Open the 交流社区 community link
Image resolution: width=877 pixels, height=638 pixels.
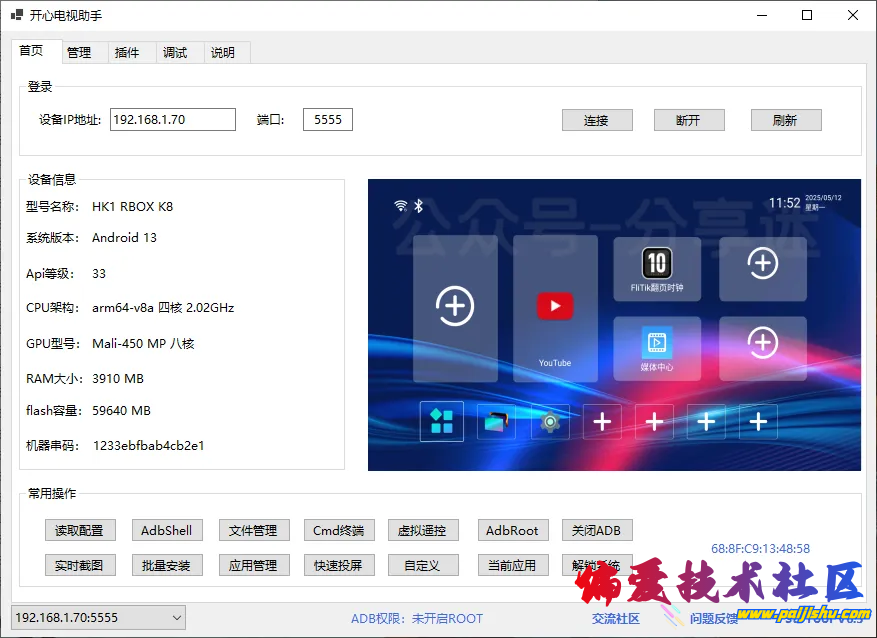click(615, 619)
